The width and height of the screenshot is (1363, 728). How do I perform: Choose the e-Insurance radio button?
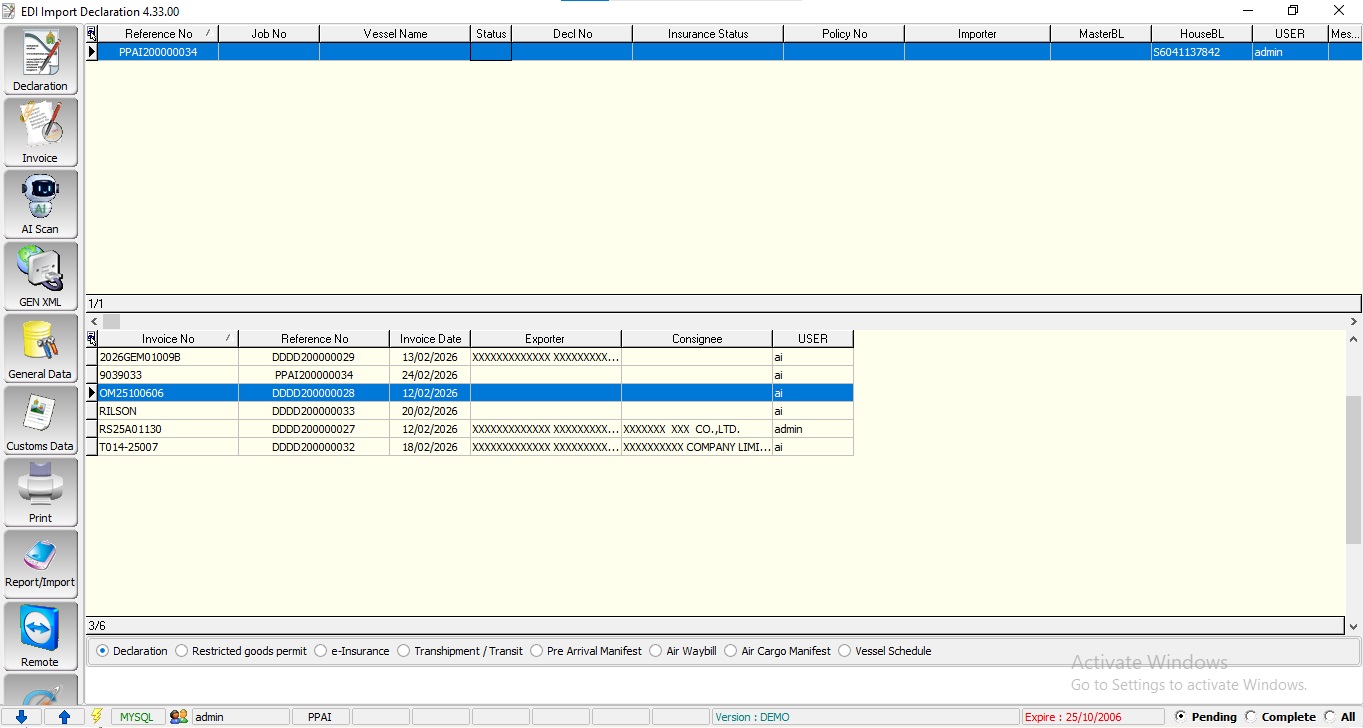(321, 651)
